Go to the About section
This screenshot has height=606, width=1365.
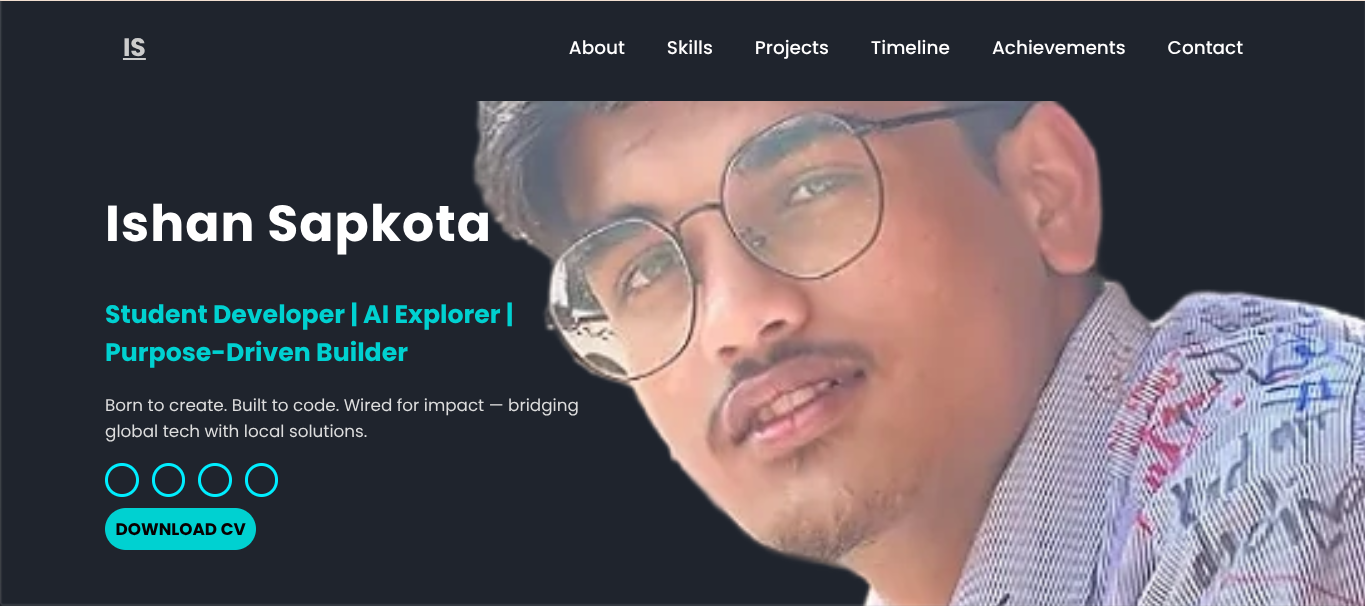597,48
